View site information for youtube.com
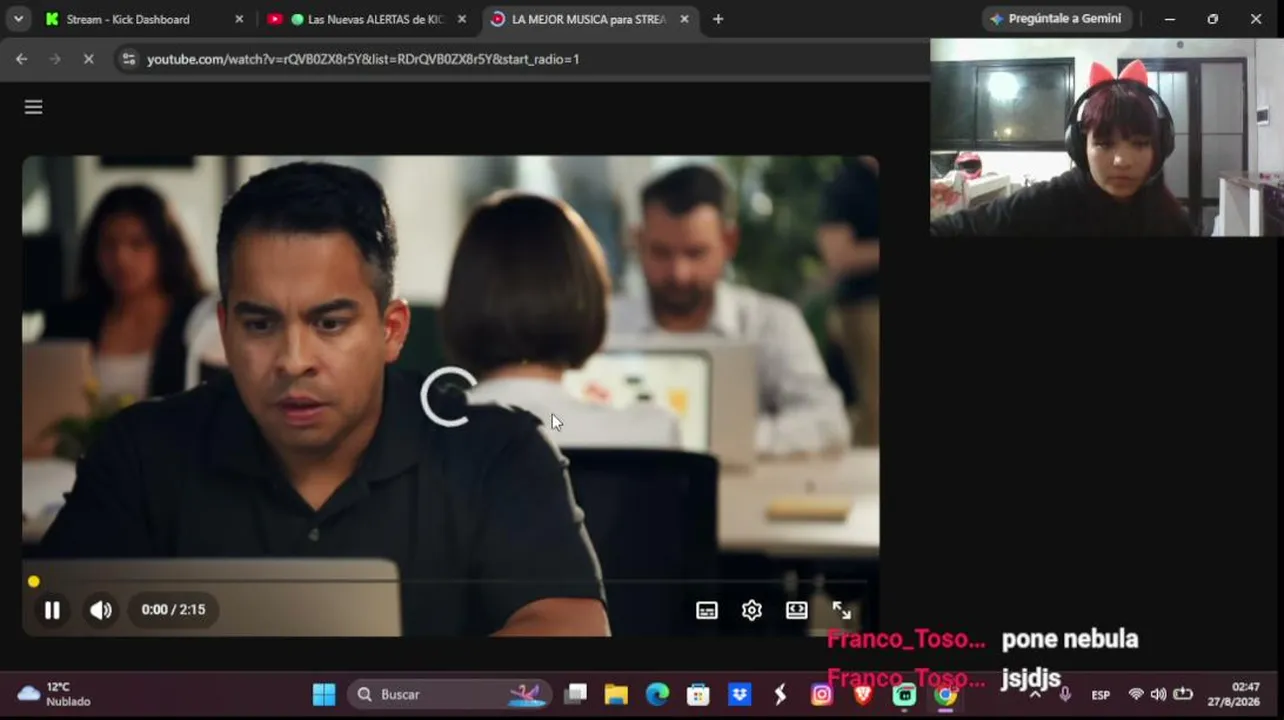This screenshot has width=1284, height=720. click(128, 59)
